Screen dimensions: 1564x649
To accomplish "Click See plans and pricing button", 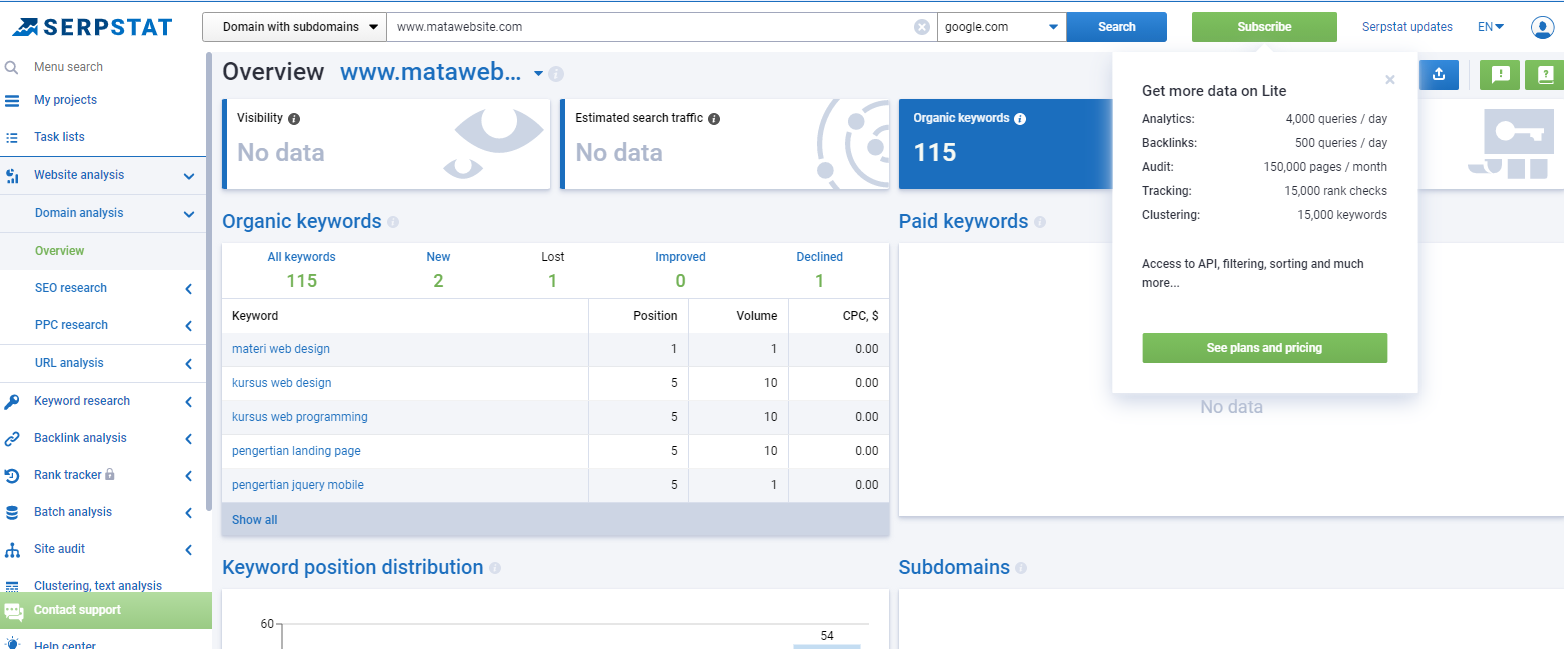I will [1264, 348].
